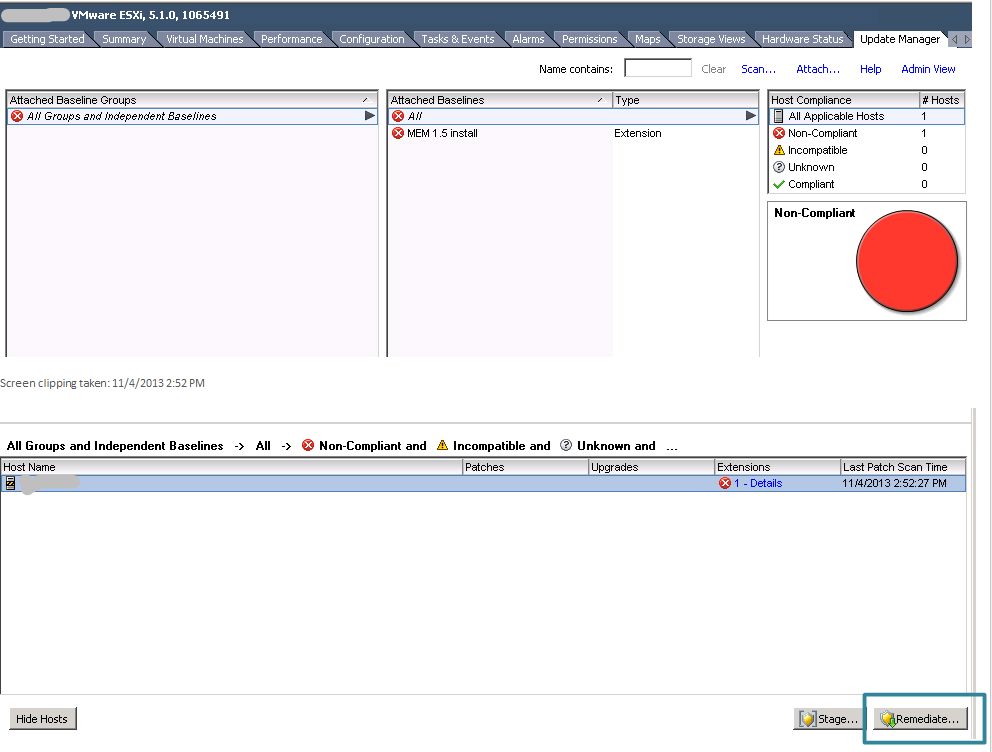Click the error icon next to MEM 1.5 install
Screen dimensions: 992x752
click(x=398, y=133)
